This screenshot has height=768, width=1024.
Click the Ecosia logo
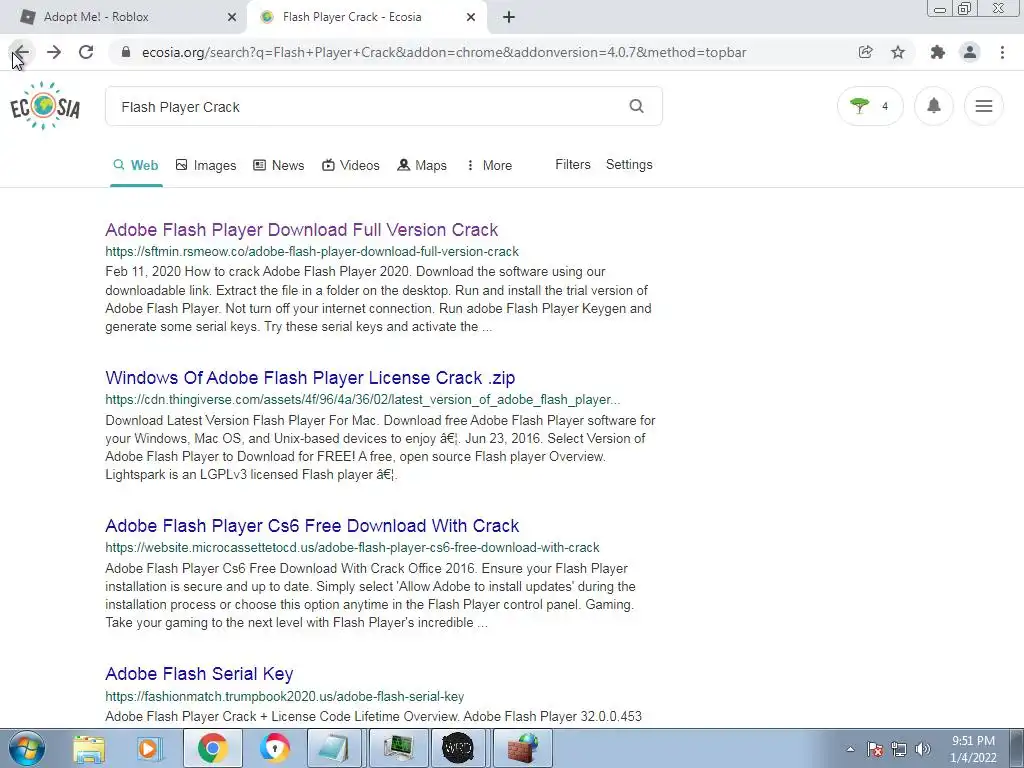44,106
